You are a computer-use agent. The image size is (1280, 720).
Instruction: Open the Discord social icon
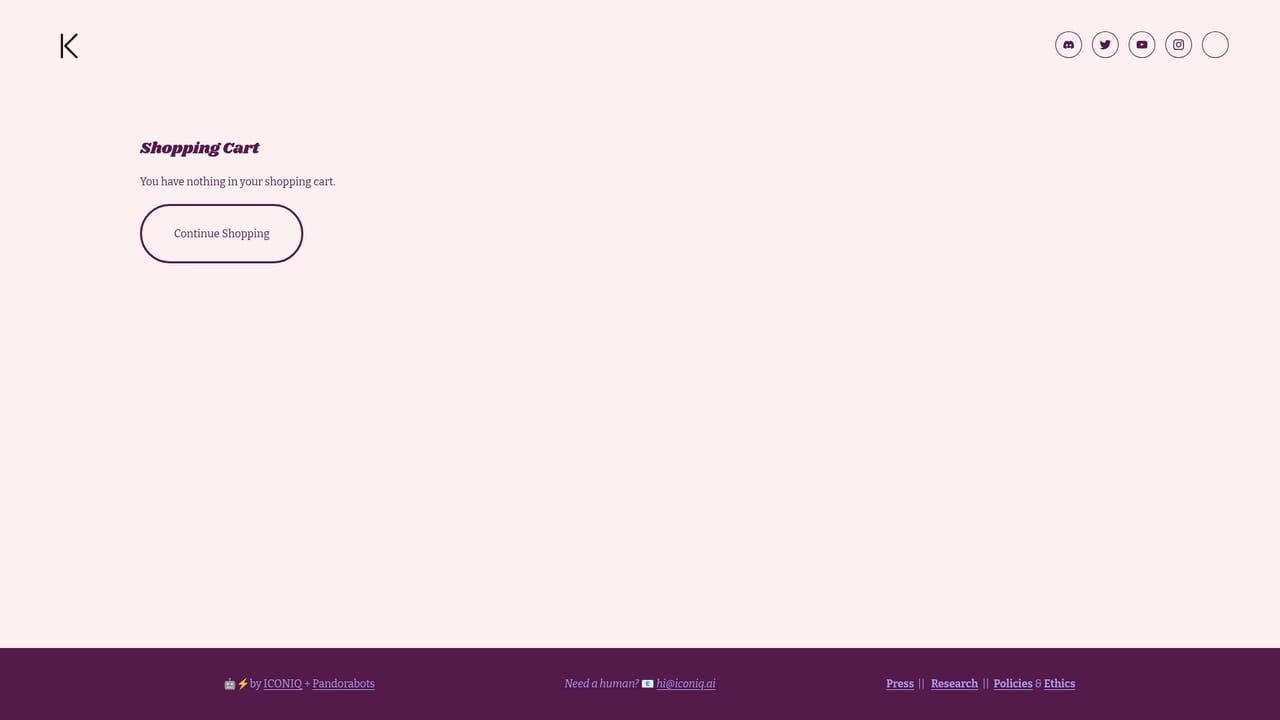1068,45
